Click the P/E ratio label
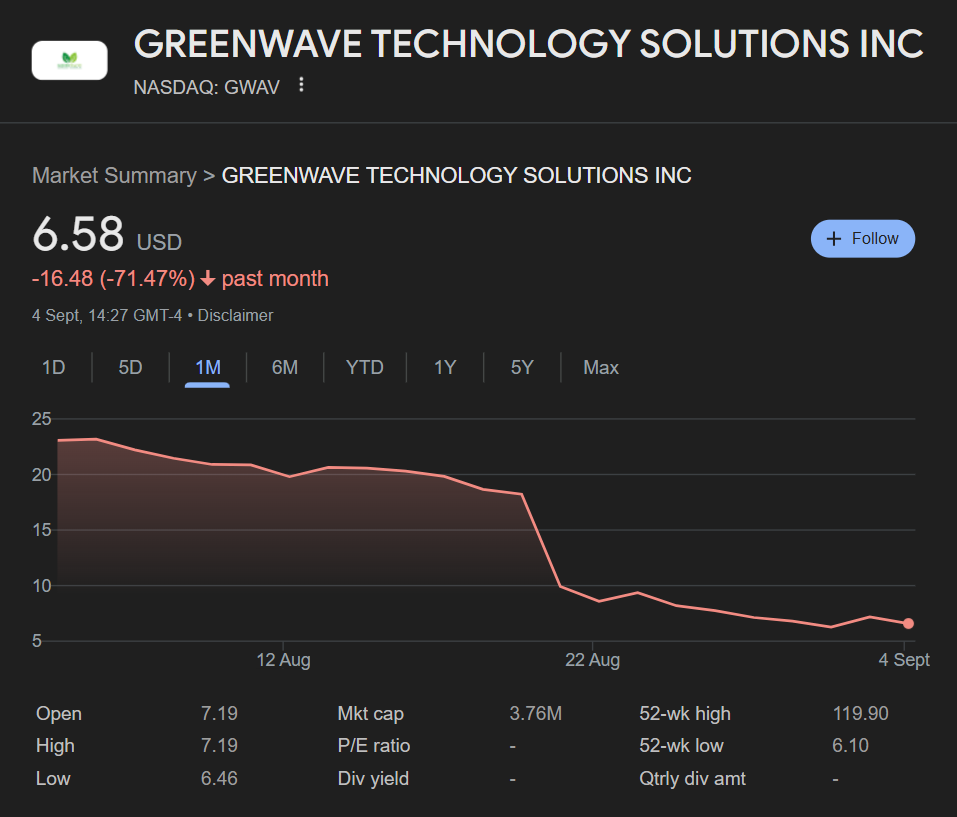 click(374, 746)
